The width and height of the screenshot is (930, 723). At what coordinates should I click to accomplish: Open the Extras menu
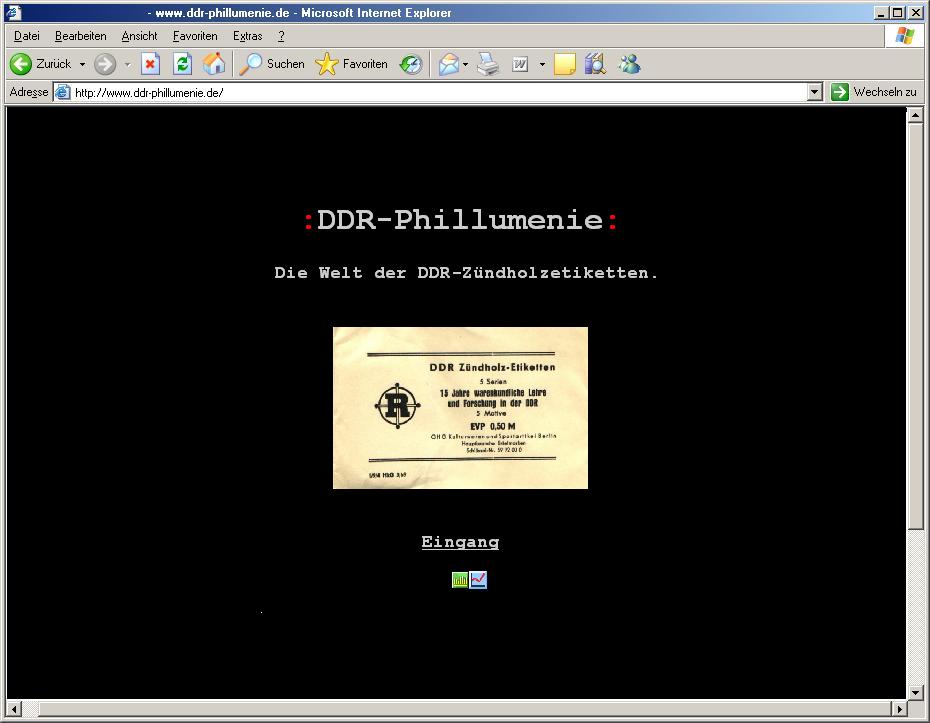point(247,36)
